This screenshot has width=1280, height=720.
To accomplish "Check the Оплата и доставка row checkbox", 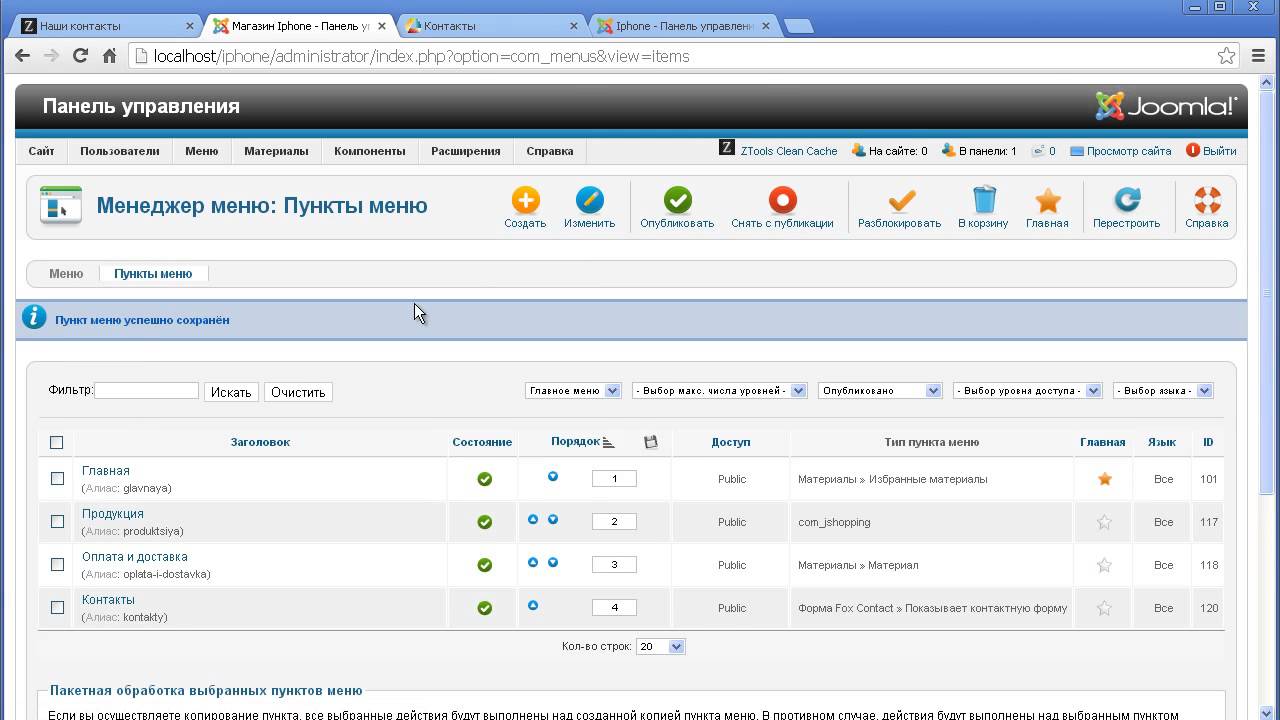I will tap(57, 565).
